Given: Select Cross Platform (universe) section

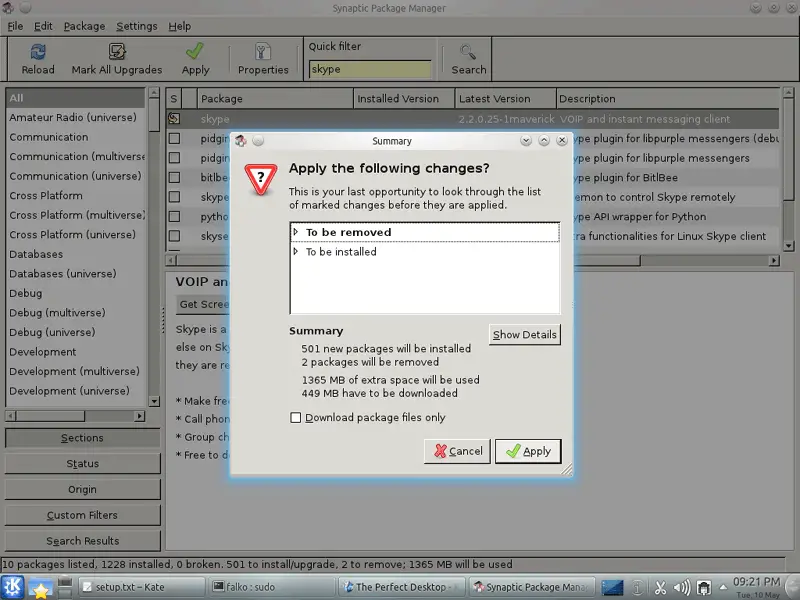Looking at the screenshot, I should pyautogui.click(x=76, y=235).
